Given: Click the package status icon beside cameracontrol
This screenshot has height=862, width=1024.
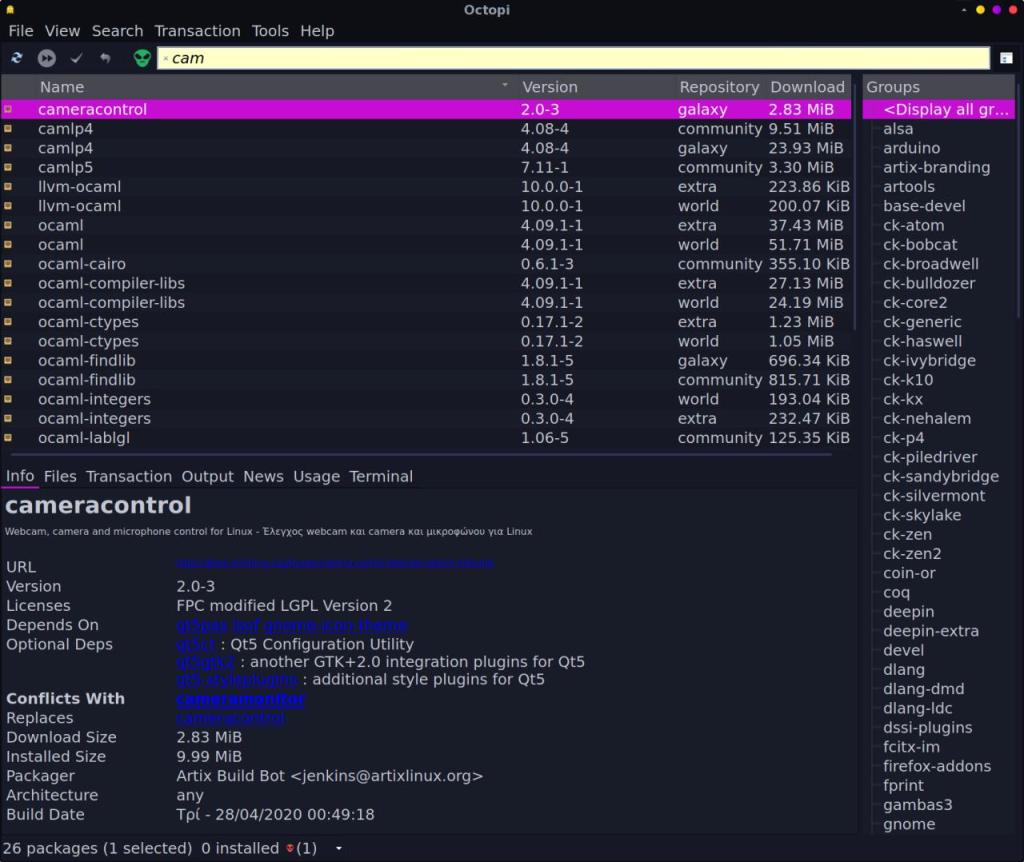Looking at the screenshot, I should click(9, 109).
